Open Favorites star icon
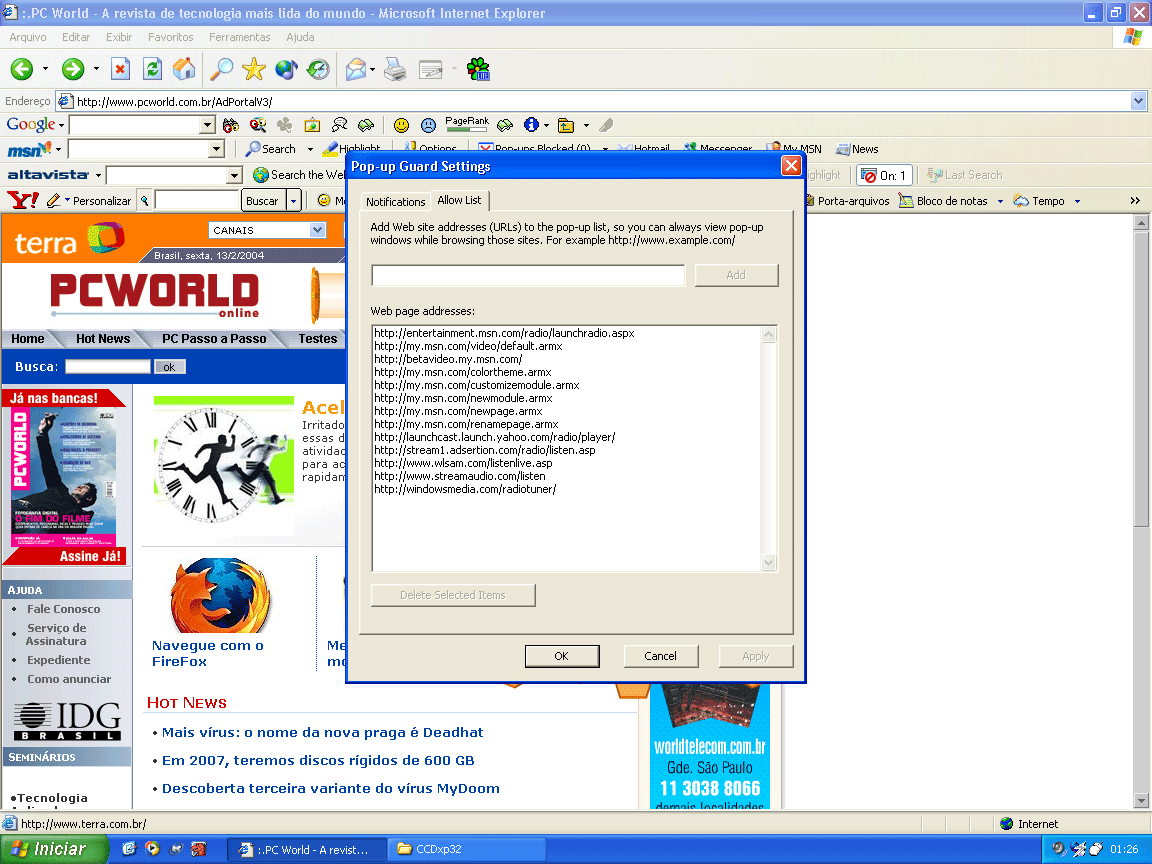The height and width of the screenshot is (864, 1152). point(253,69)
